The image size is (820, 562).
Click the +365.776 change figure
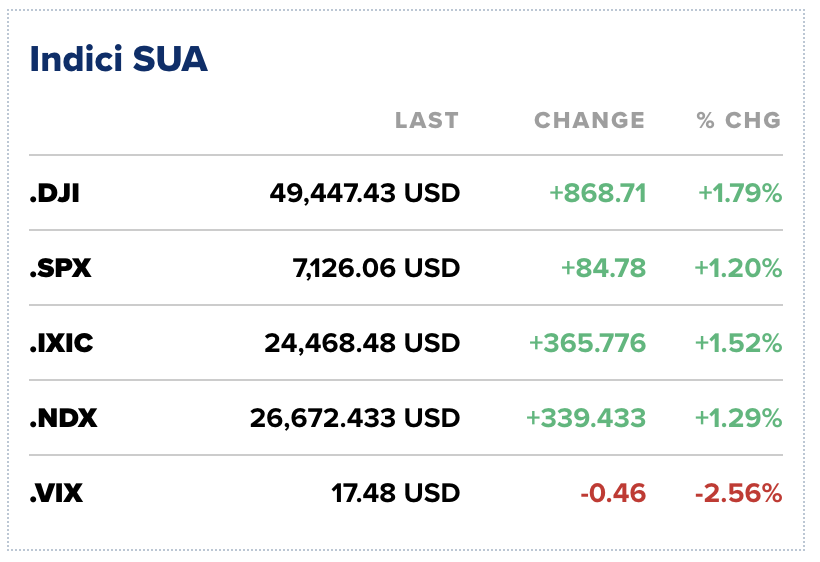(x=587, y=343)
